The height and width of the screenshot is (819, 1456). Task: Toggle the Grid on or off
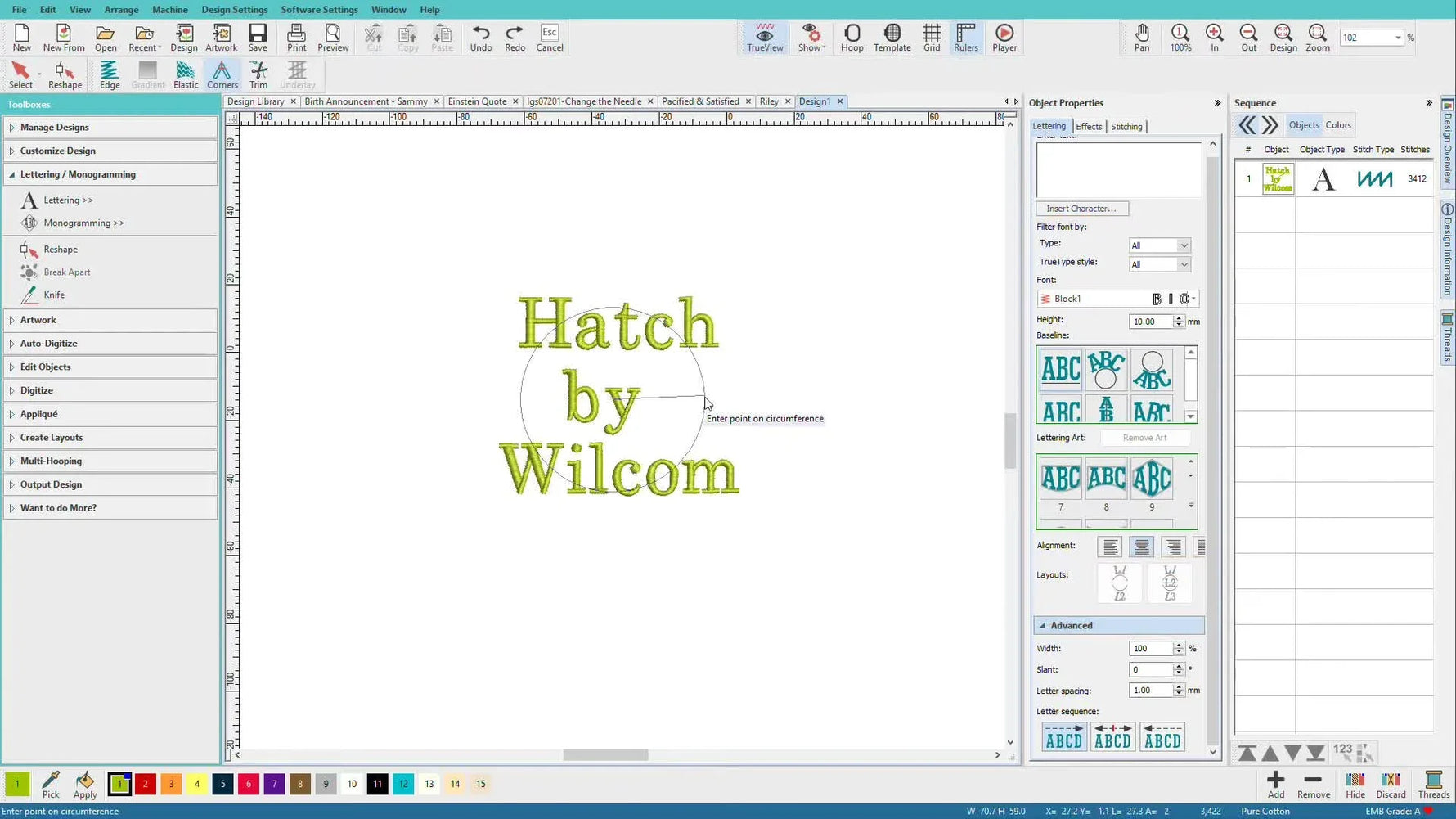[x=932, y=37]
